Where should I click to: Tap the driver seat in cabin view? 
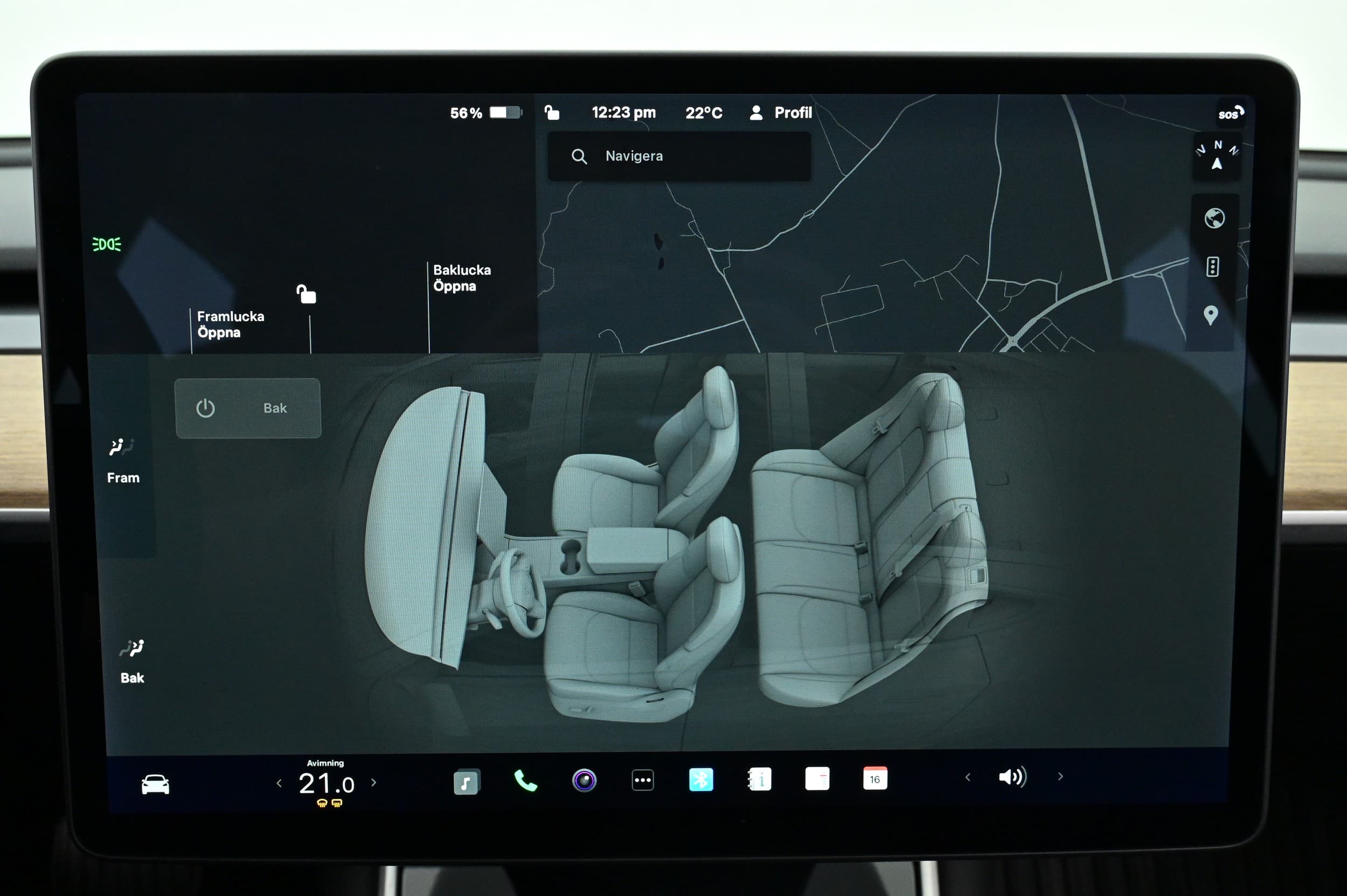(643, 623)
